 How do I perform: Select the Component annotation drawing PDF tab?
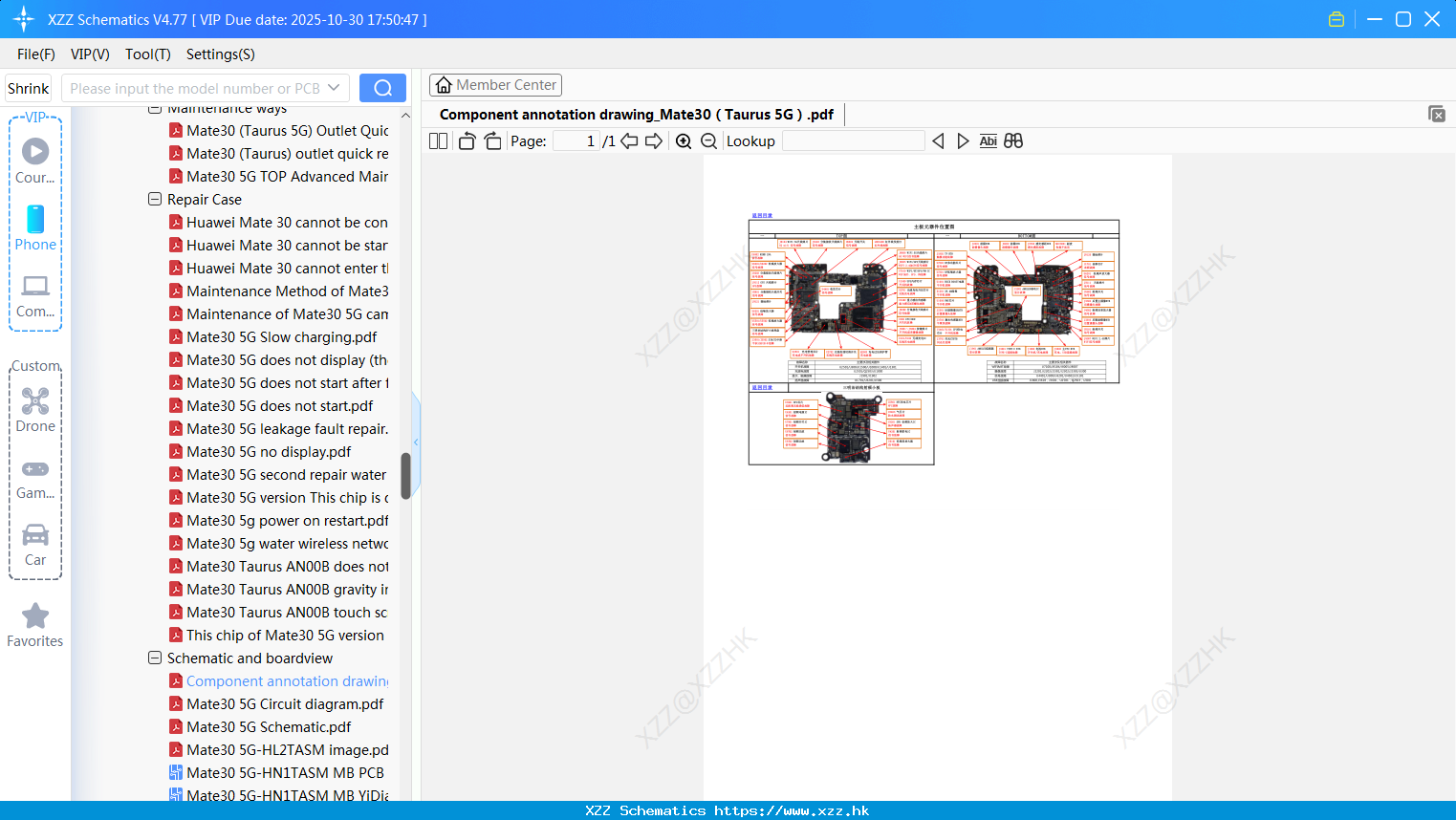click(x=636, y=115)
